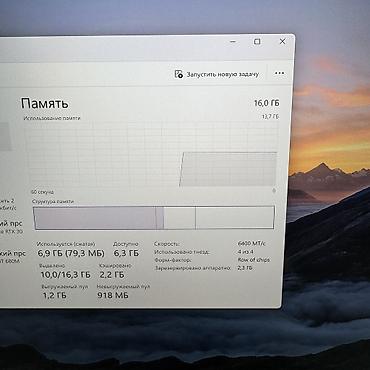Click the Использование памяти graph label
The width and height of the screenshot is (370, 370).
coord(52,118)
